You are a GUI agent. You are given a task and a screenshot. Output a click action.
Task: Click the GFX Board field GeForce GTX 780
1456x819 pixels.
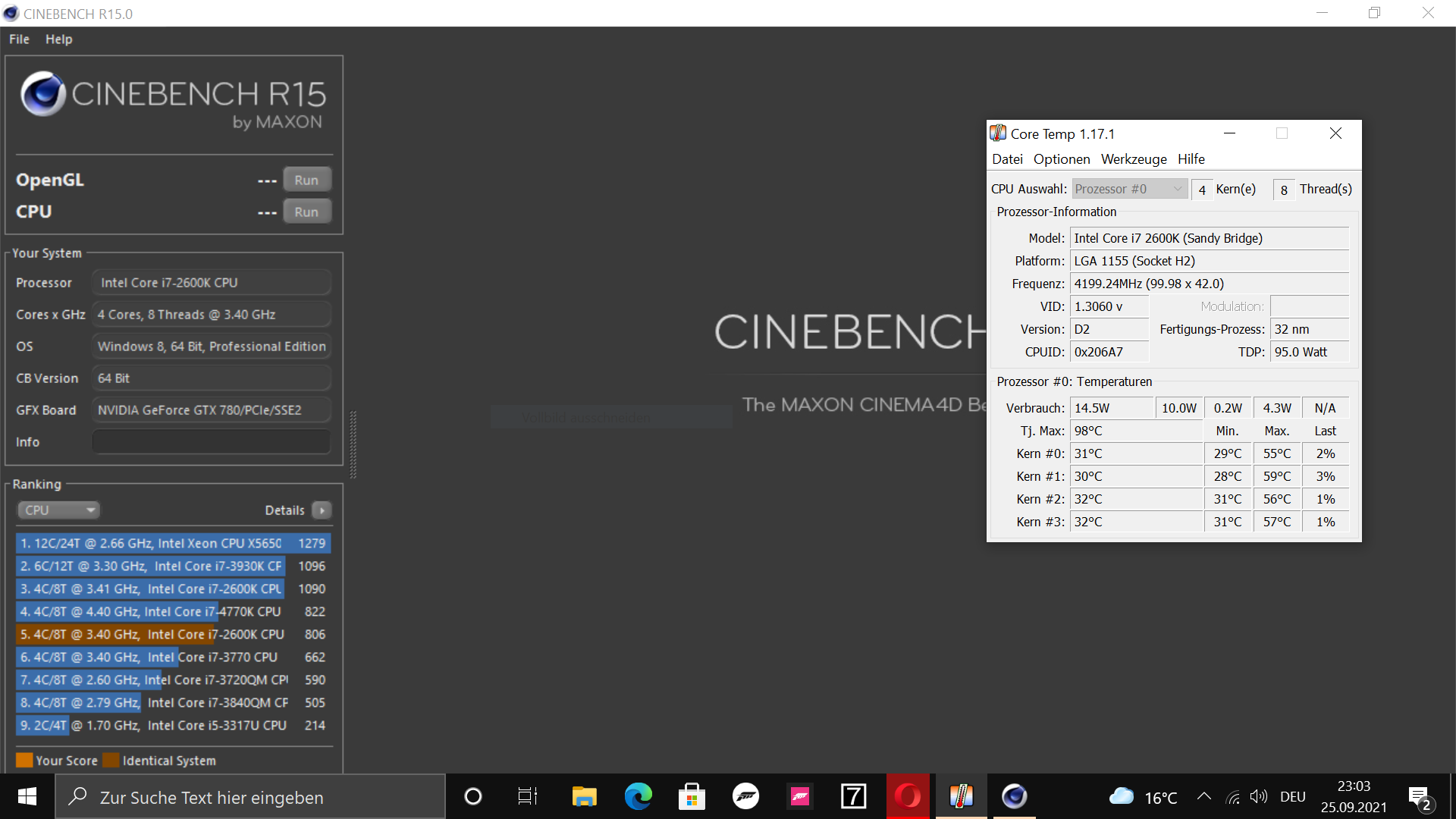[x=211, y=410]
